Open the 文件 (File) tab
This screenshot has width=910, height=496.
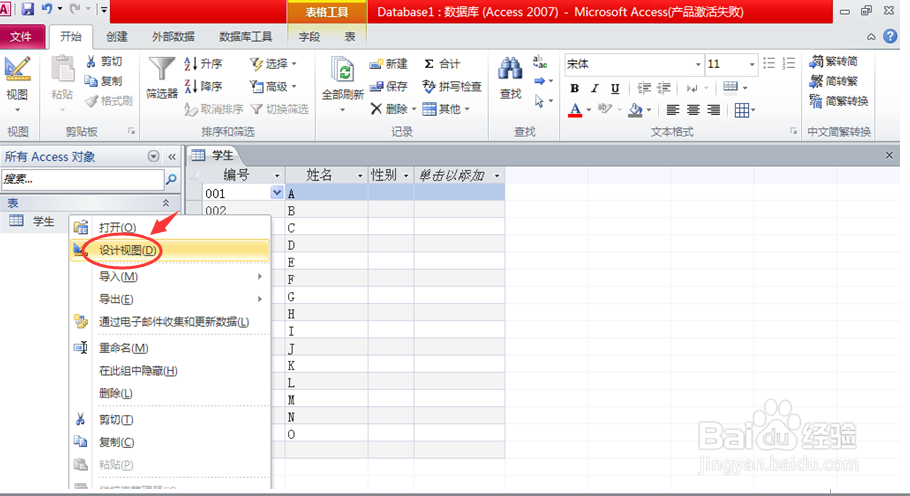pos(21,37)
